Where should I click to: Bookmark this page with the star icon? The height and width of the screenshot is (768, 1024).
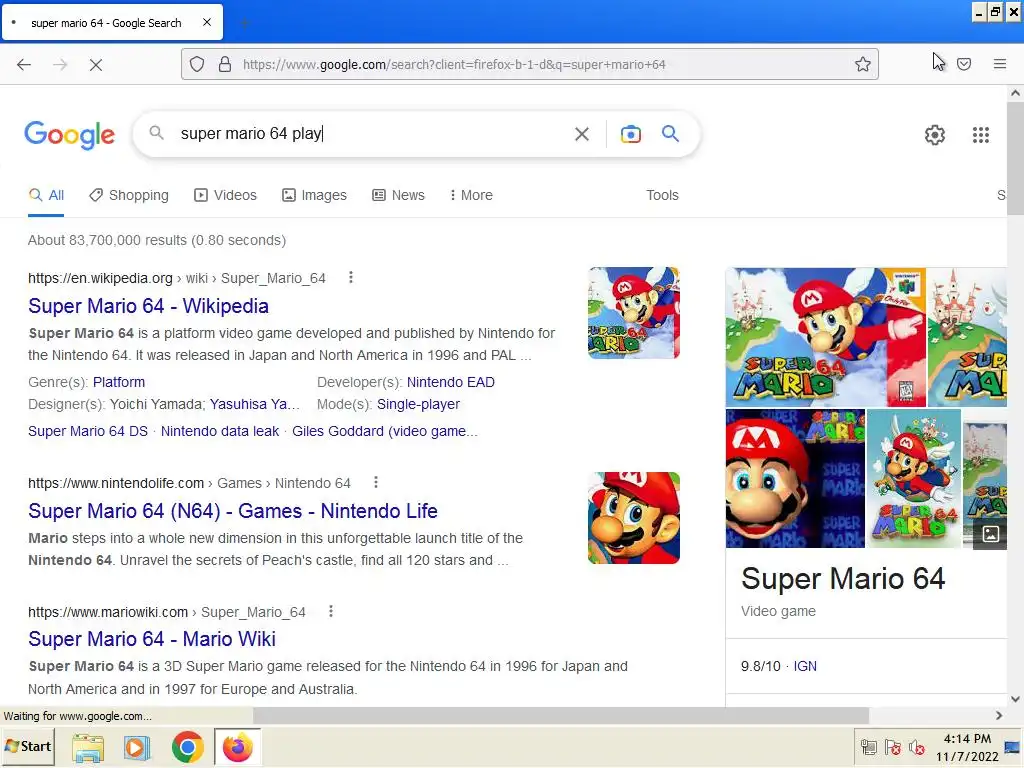[x=863, y=65]
